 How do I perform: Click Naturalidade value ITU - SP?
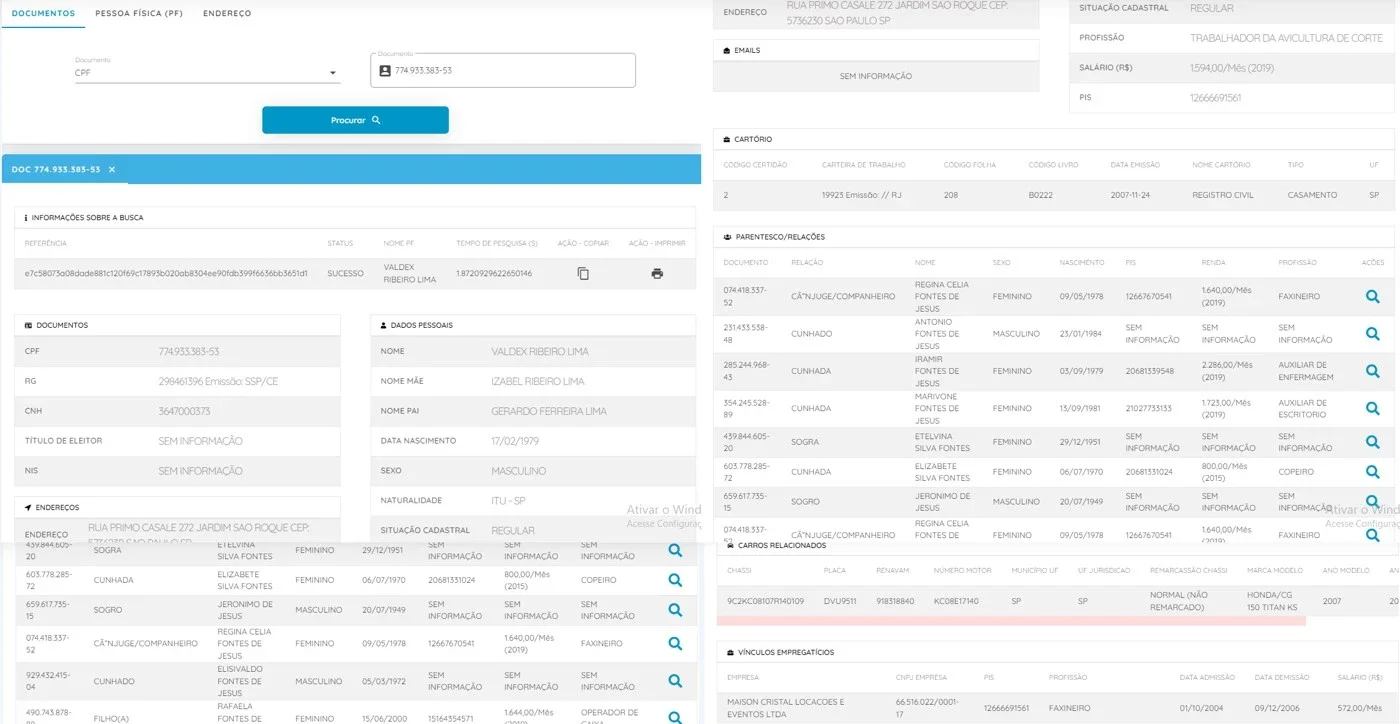(508, 500)
